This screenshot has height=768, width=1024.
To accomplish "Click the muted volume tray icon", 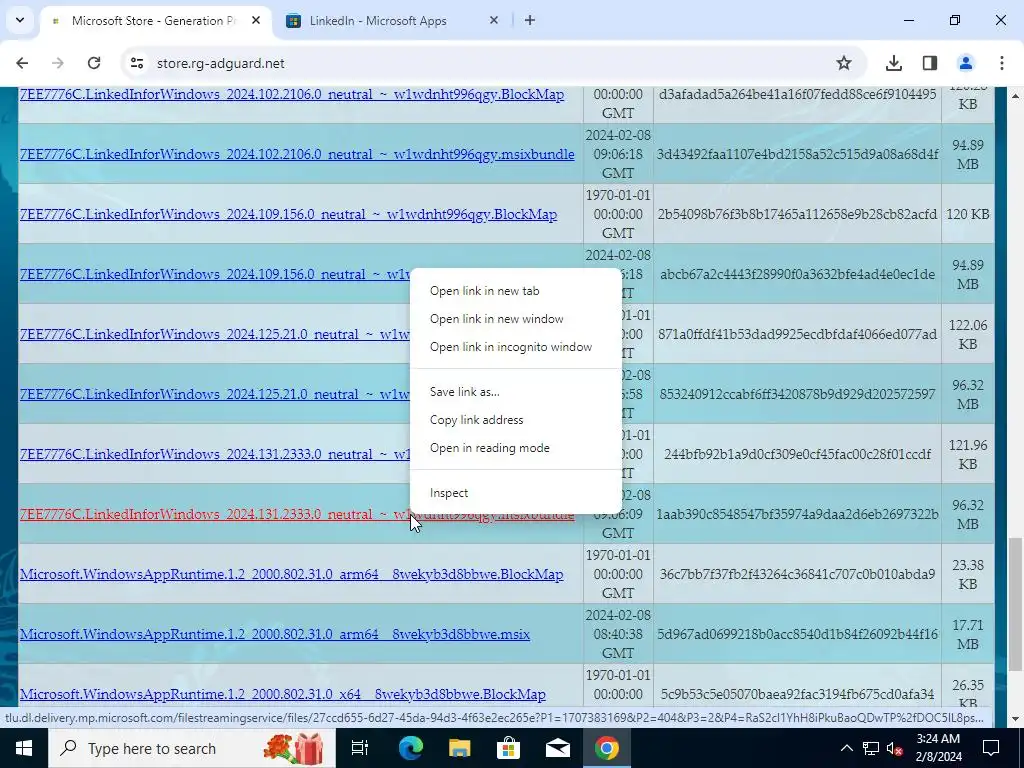I will (x=895, y=748).
